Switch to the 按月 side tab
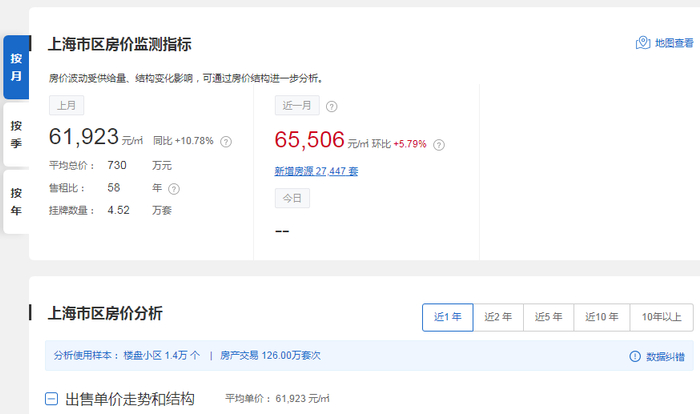Screen dimensions: 700x414 tap(16, 67)
